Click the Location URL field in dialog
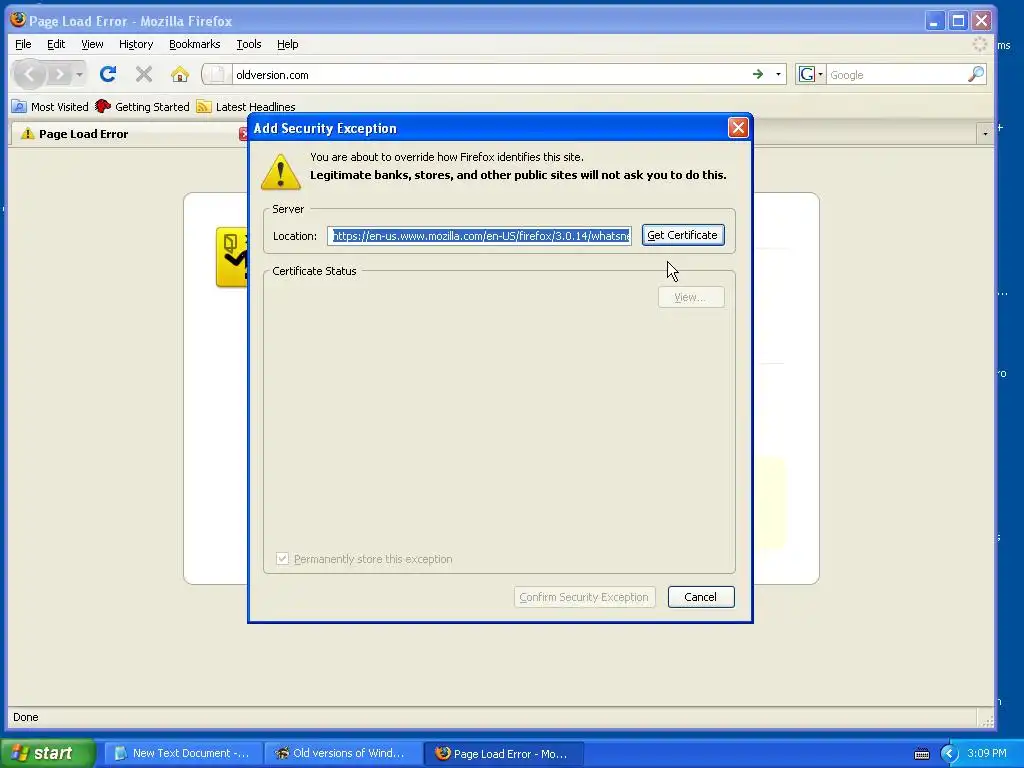 click(479, 236)
